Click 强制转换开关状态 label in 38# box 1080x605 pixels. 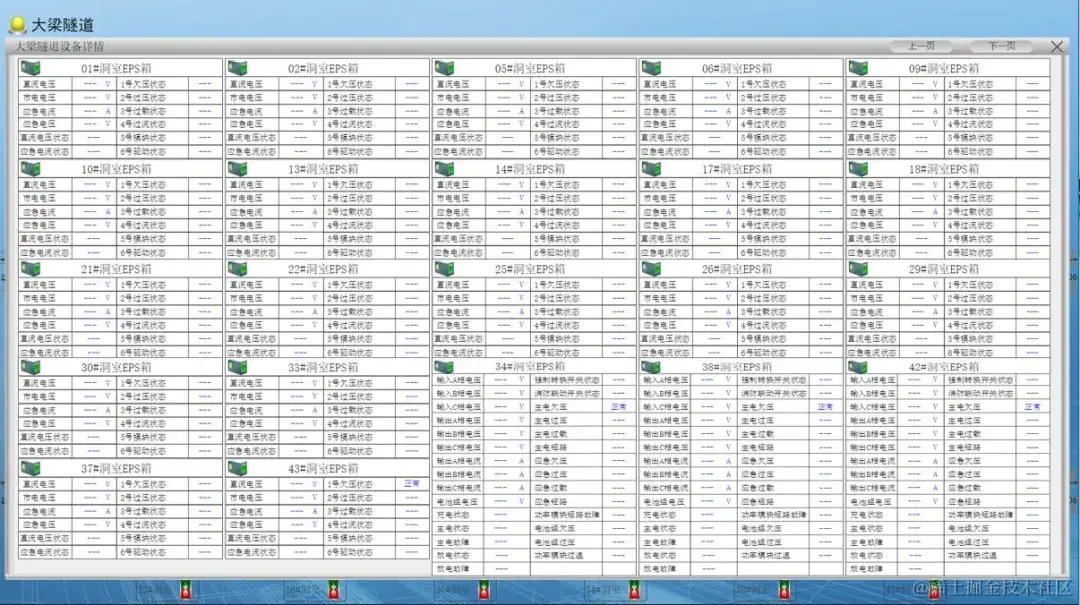tap(773, 380)
